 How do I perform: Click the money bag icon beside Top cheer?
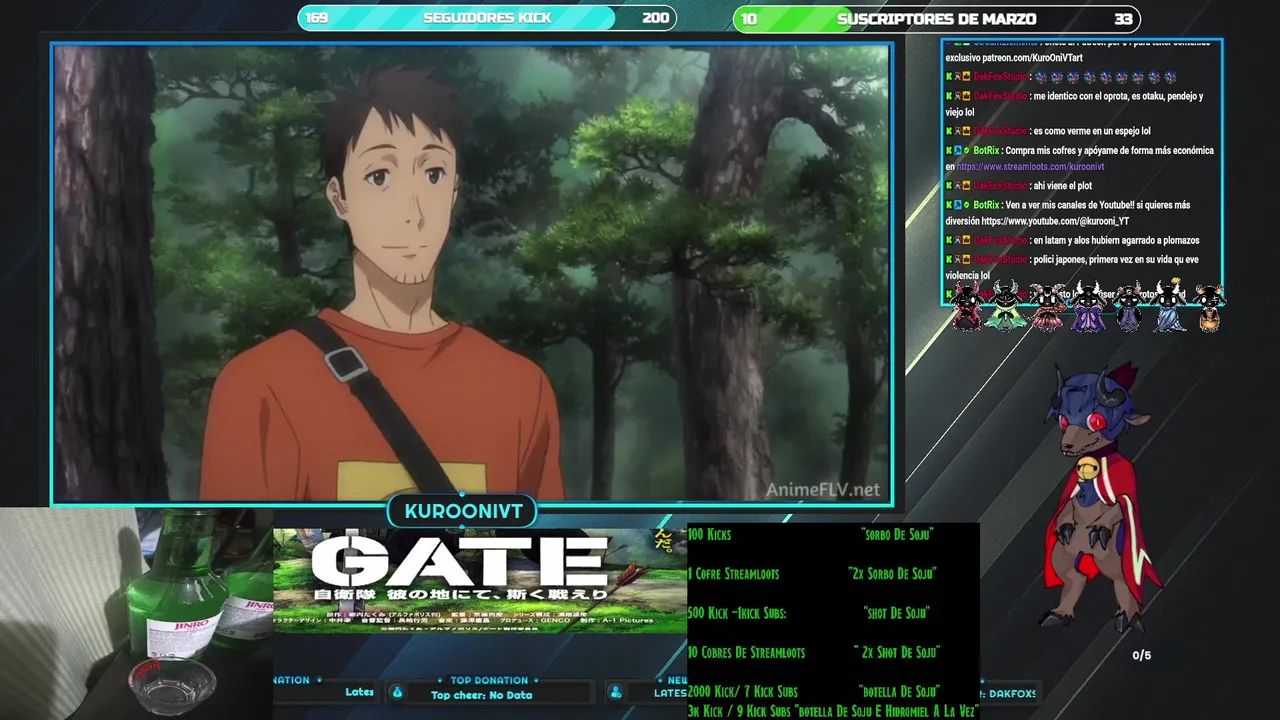tap(397, 692)
